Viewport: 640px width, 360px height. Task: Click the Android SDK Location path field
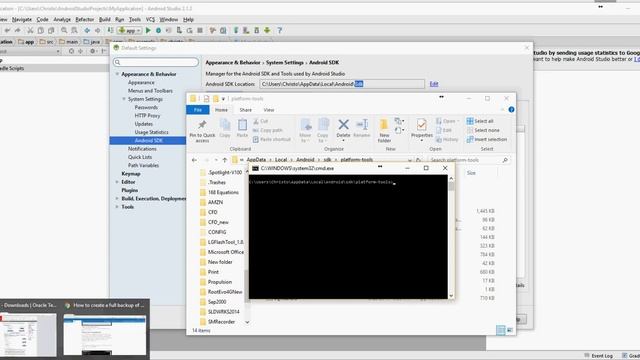(342, 84)
